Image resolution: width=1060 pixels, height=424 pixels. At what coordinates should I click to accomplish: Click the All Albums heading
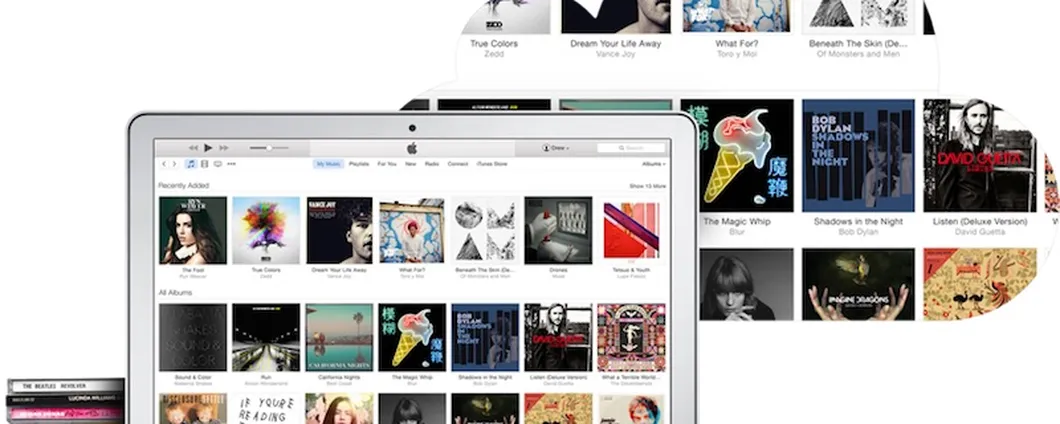(175, 293)
